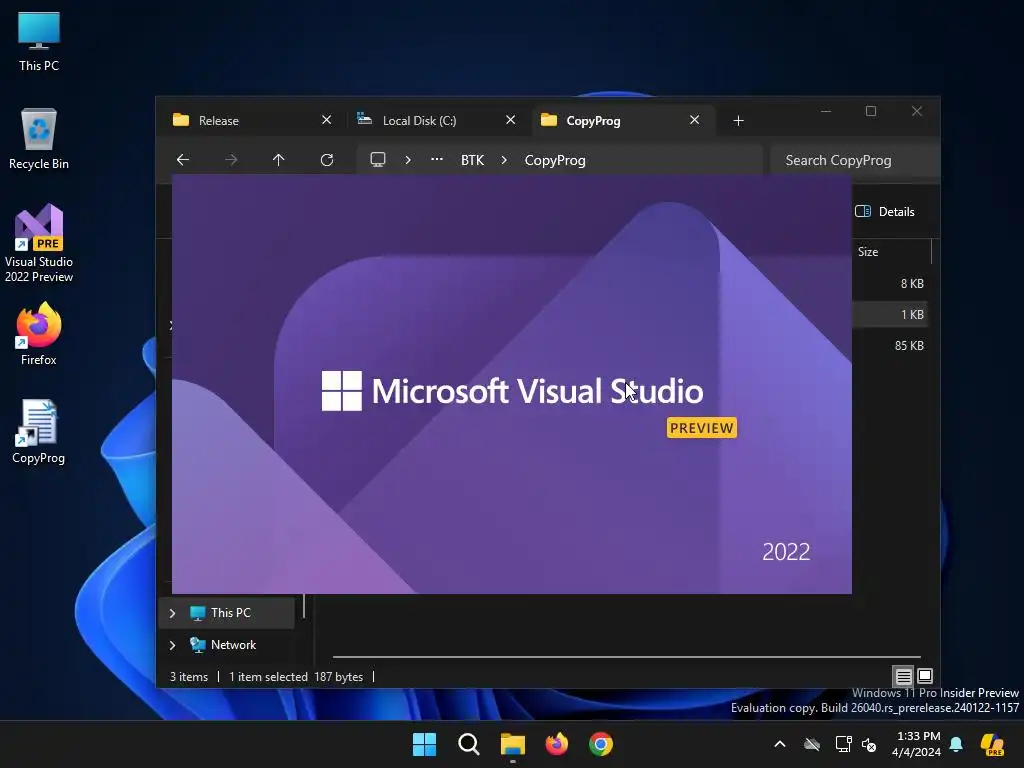Maximize the File Explorer window

[871, 112]
